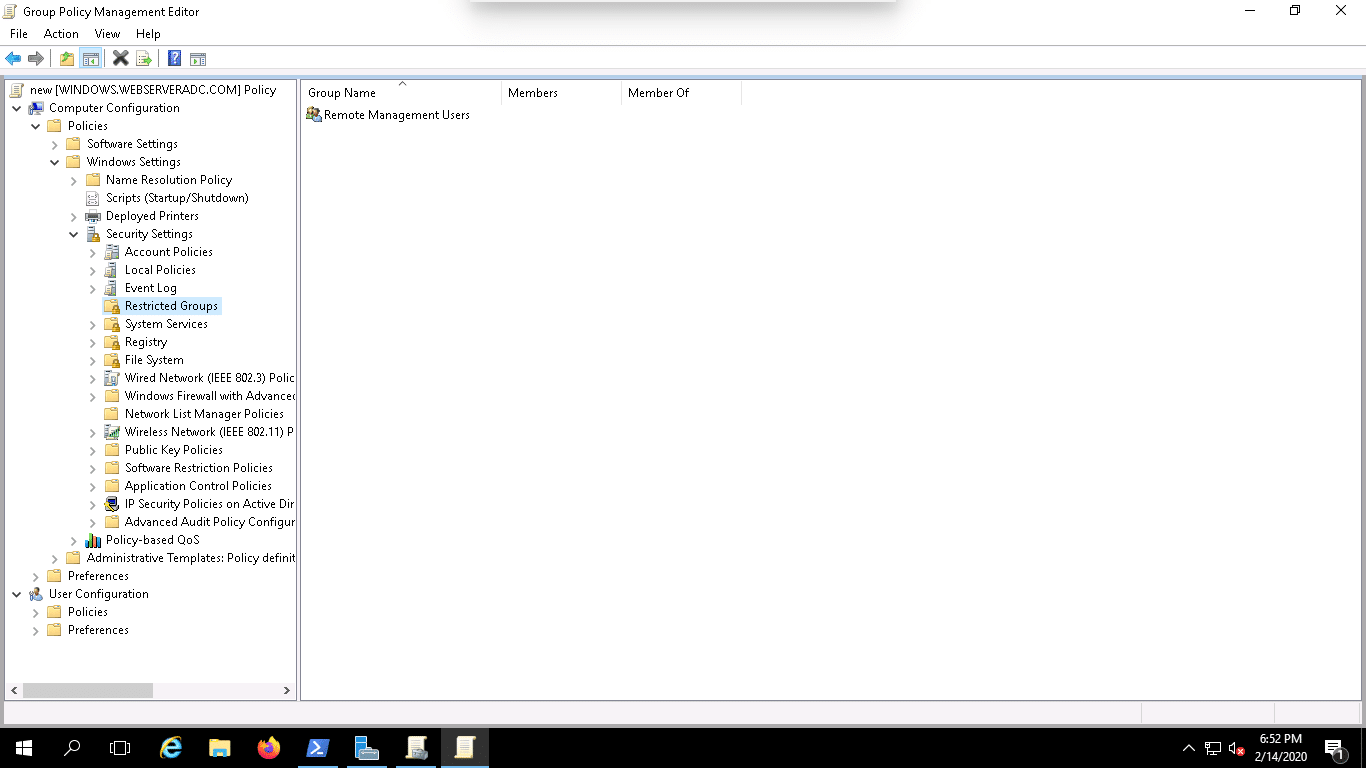Select IP Security Policies on Active Directory
This screenshot has height=768, width=1366.
[x=209, y=504]
